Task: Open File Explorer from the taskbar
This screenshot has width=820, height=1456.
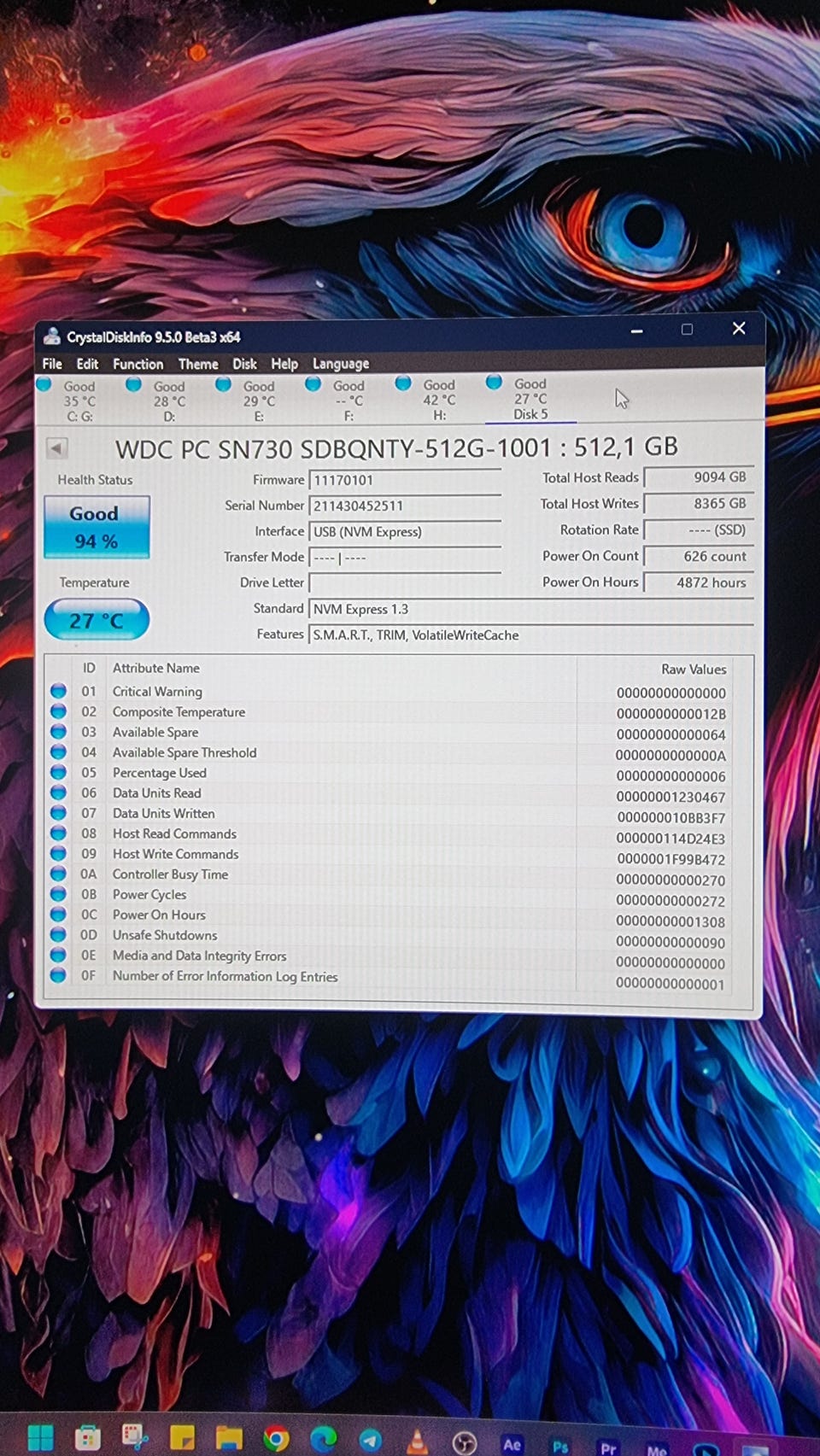Action: tap(228, 1439)
